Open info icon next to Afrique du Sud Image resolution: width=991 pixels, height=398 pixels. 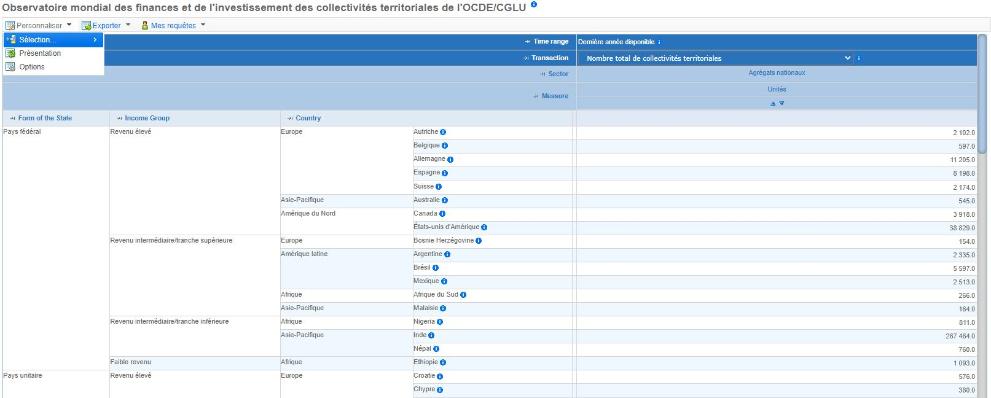[x=464, y=295]
